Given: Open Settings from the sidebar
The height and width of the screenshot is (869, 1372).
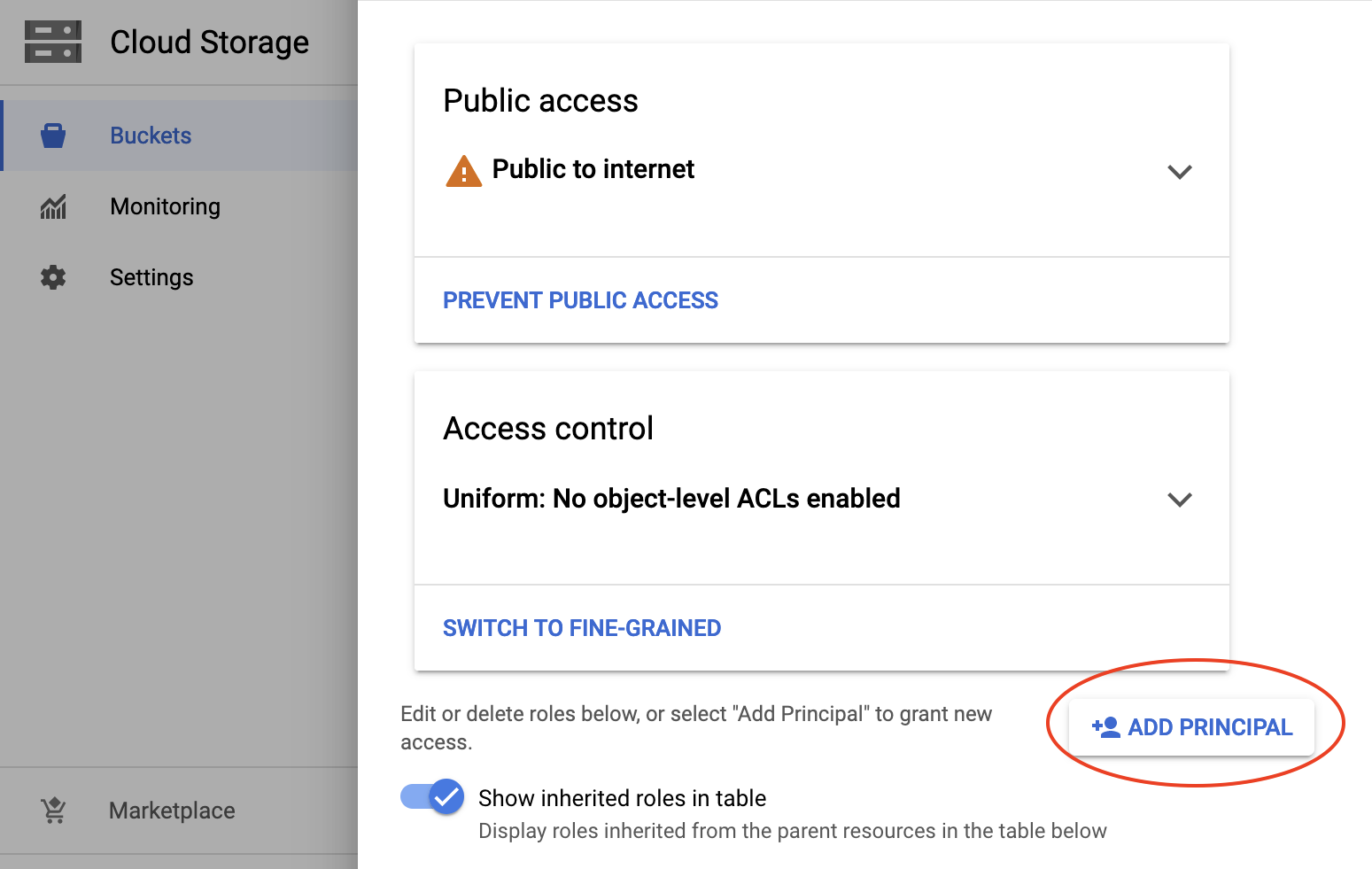Looking at the screenshot, I should (151, 277).
